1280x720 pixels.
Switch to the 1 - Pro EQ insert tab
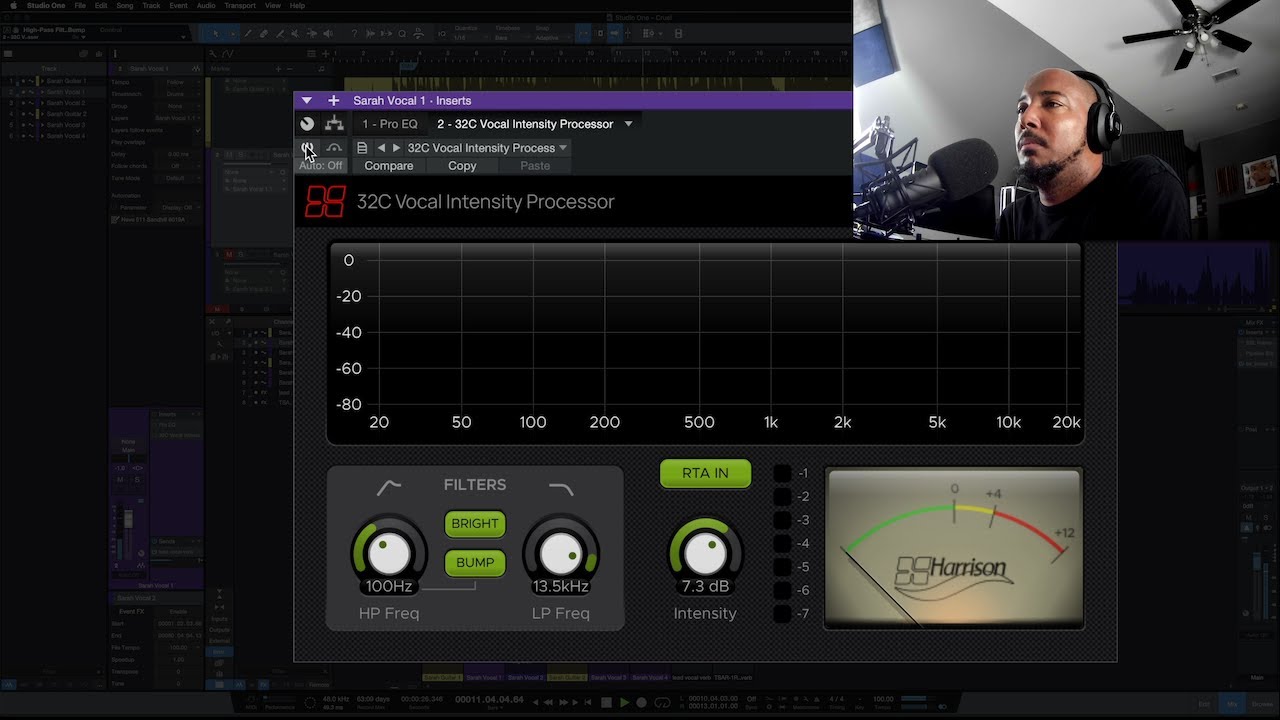pos(390,124)
